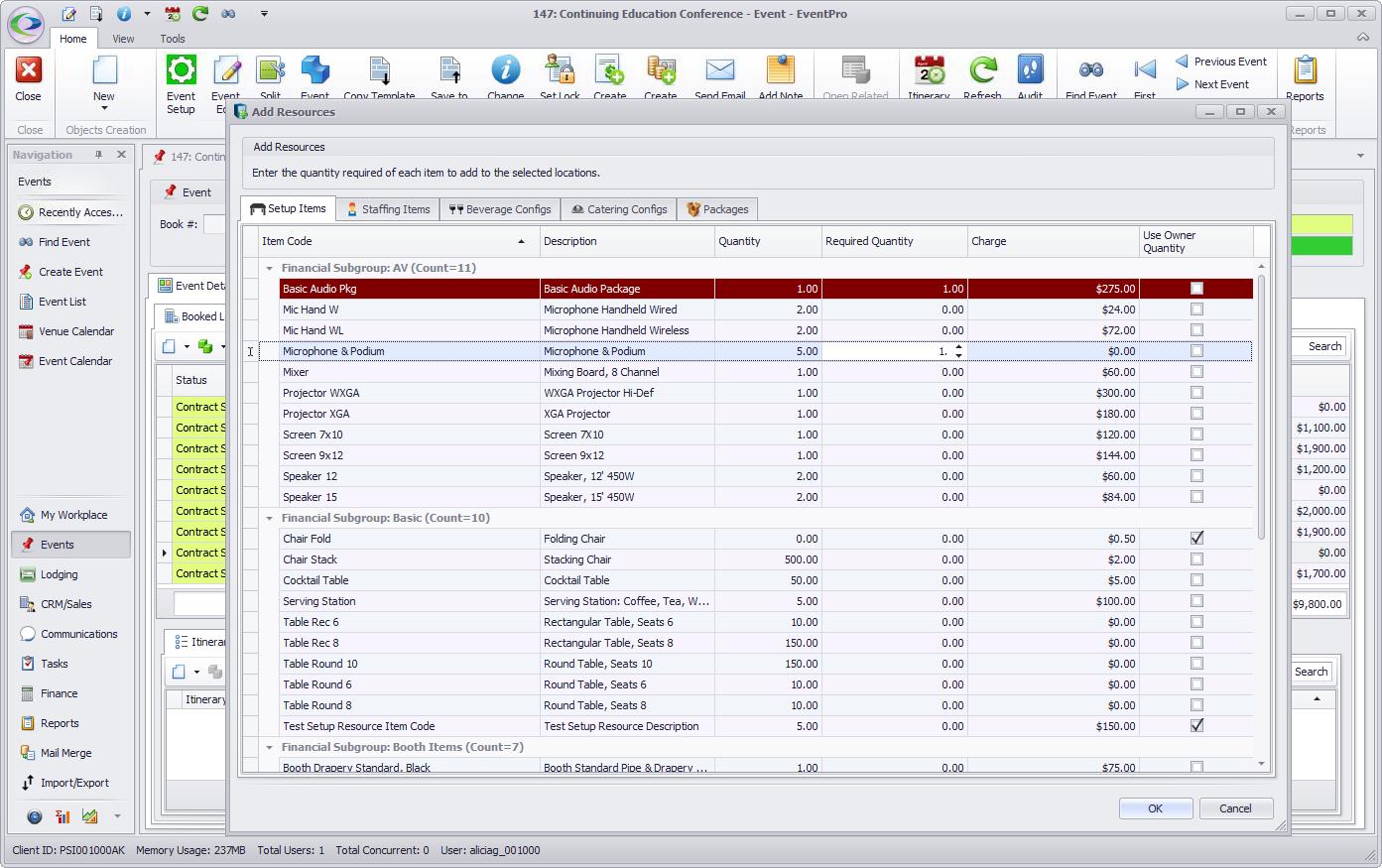This screenshot has width=1382, height=868.
Task: Click the resource grid vertical scrollbar
Action: (x=1262, y=407)
